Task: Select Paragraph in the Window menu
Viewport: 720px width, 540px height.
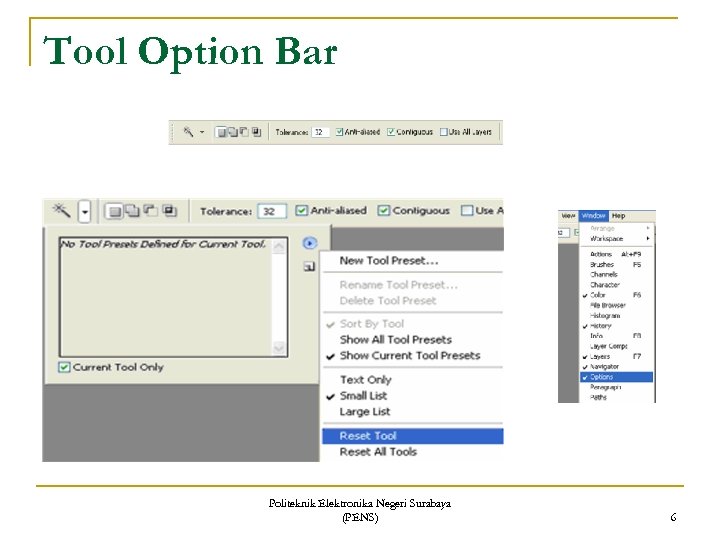Action: click(616, 387)
